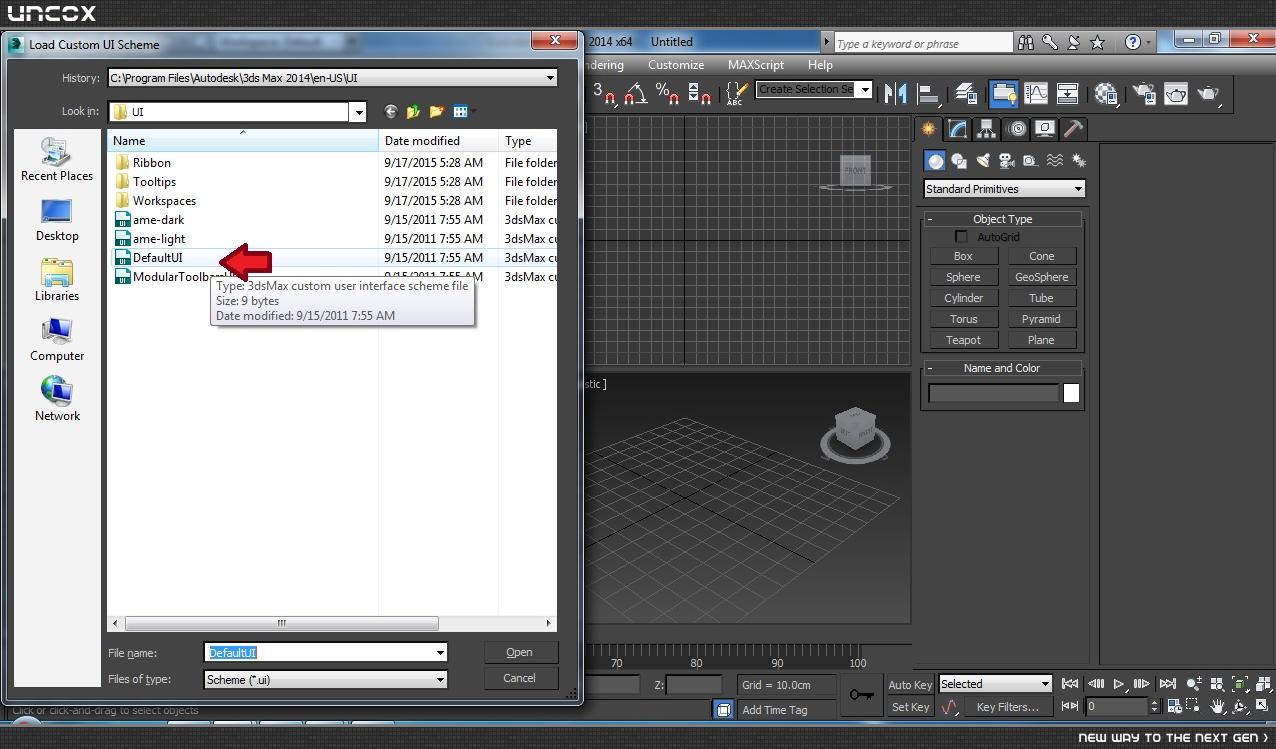Click the Align tool icon
The width and height of the screenshot is (1276, 749).
(928, 93)
